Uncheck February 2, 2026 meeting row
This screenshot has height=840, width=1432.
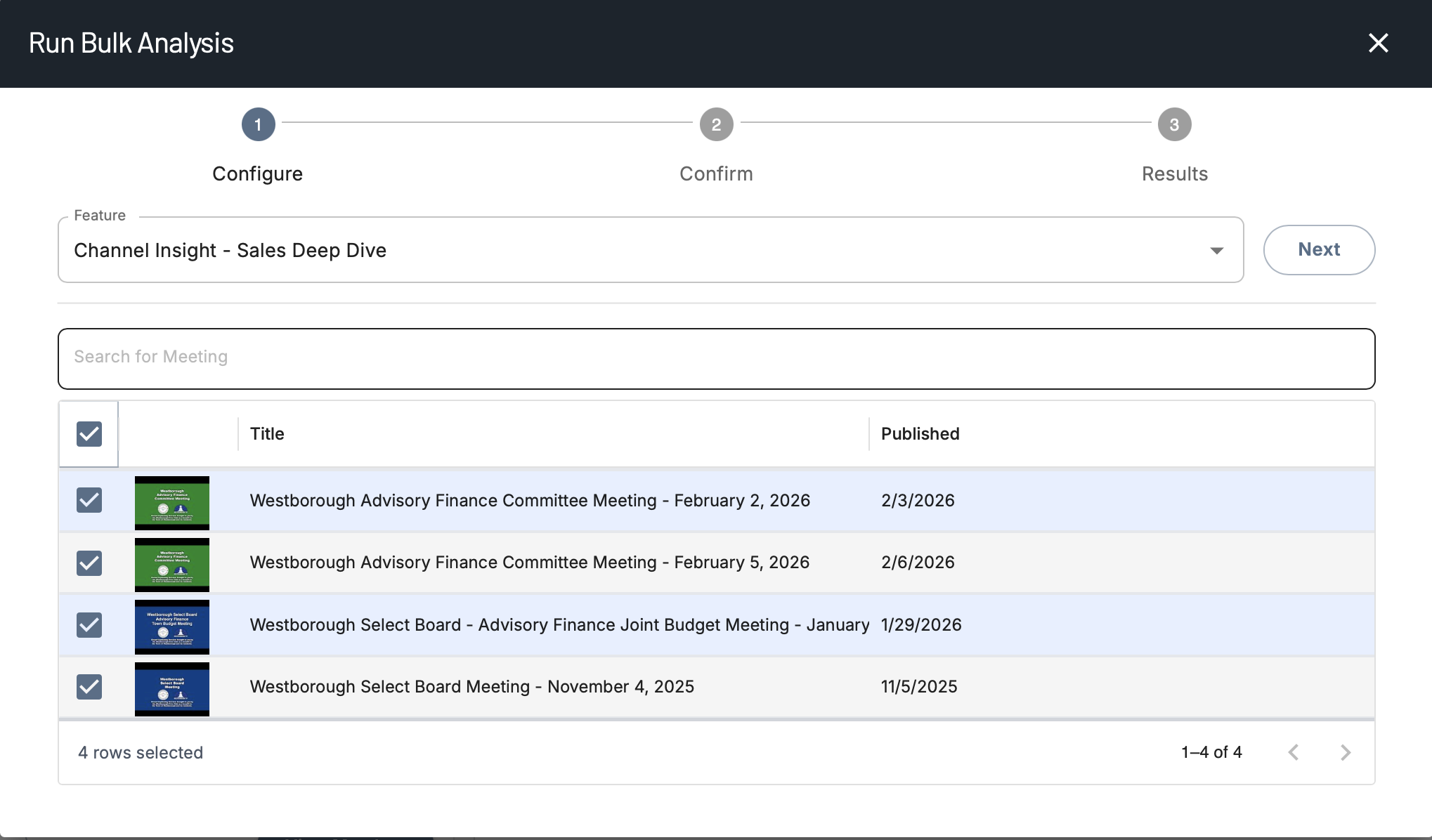tap(89, 500)
